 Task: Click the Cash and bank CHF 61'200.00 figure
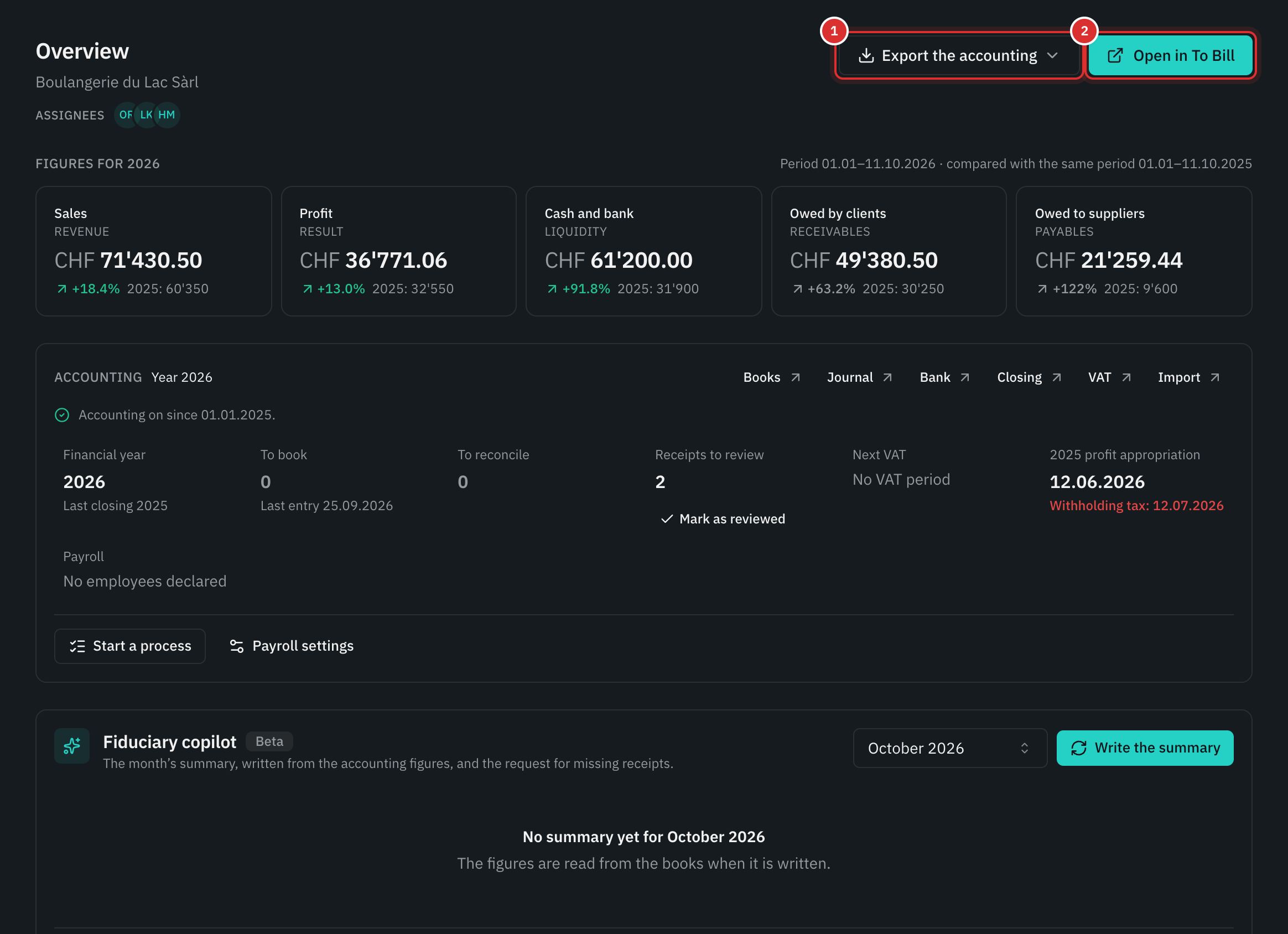click(x=619, y=260)
